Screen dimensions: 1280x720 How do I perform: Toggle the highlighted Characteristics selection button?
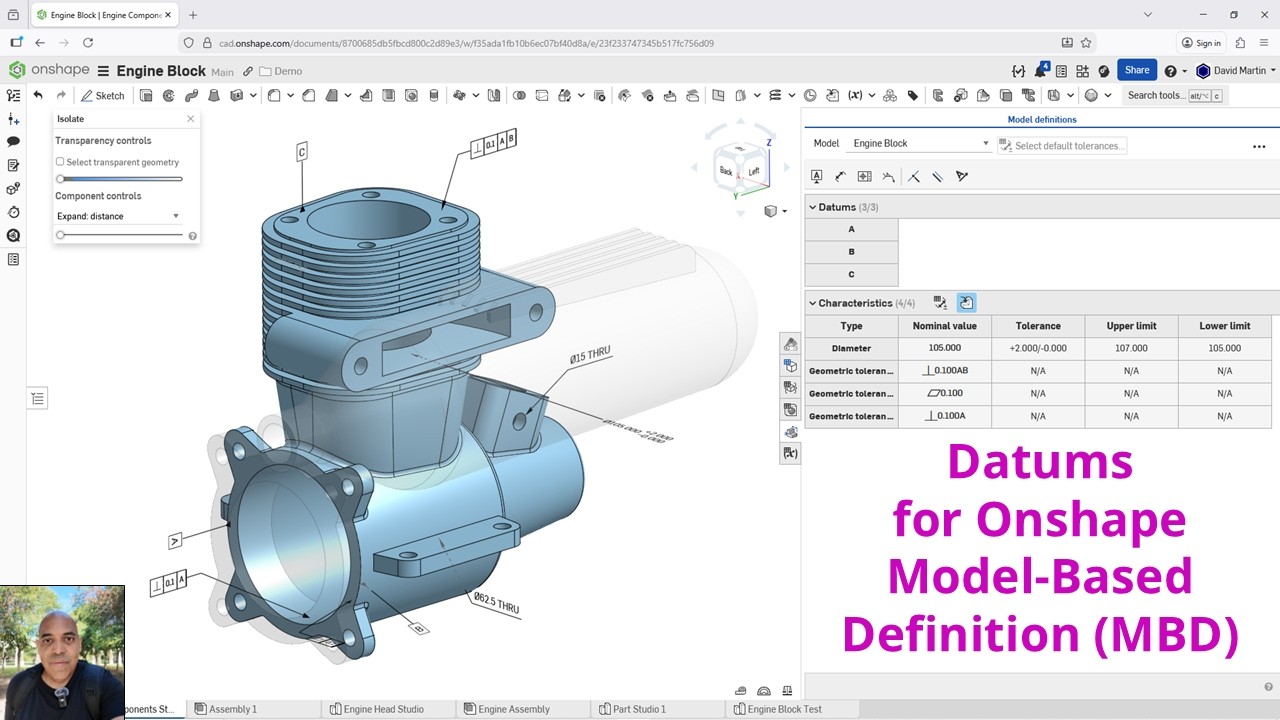point(966,302)
